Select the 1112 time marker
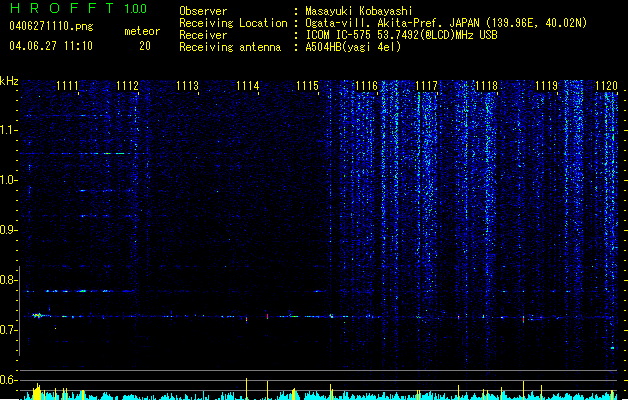This screenshot has height=400, width=629. coord(127,86)
